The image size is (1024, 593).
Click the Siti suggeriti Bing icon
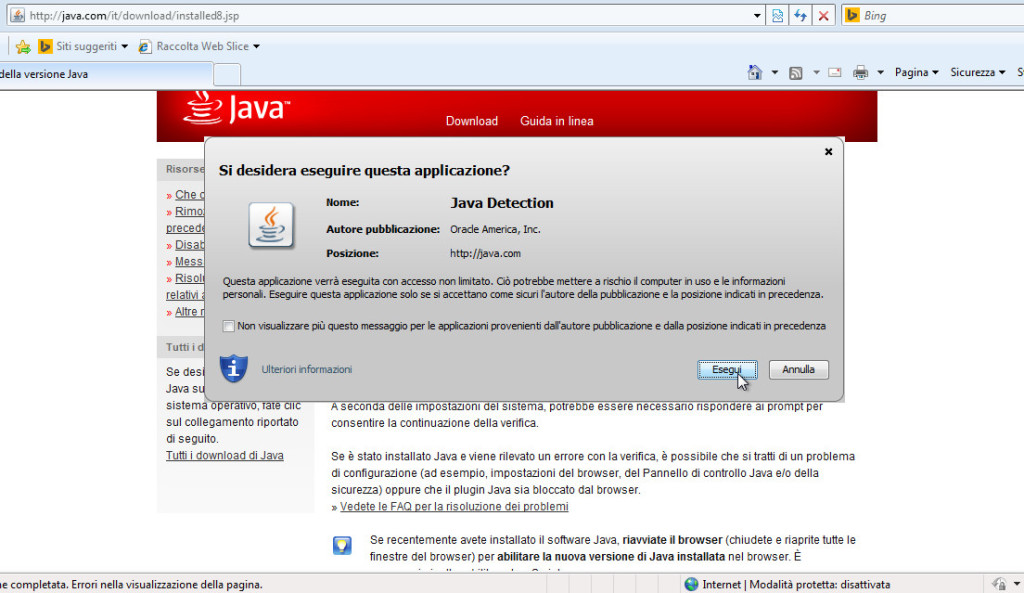[45, 46]
